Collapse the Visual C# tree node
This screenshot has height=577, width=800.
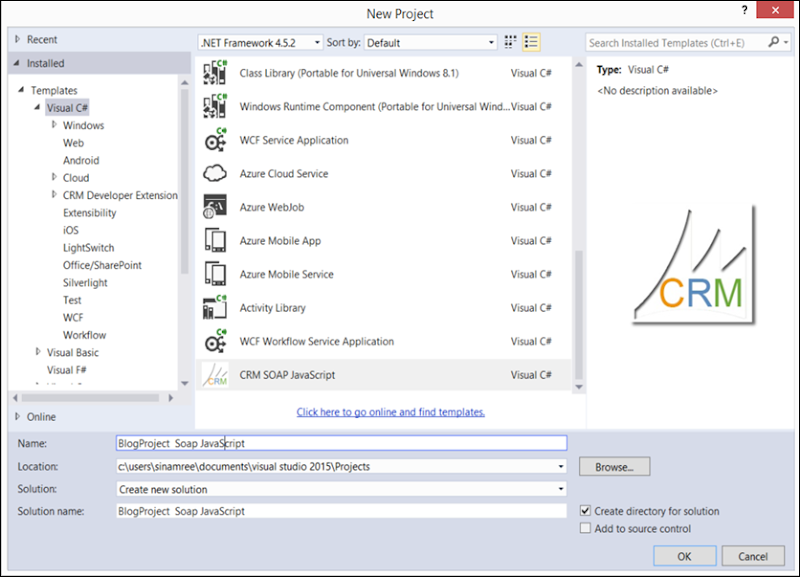[x=37, y=107]
